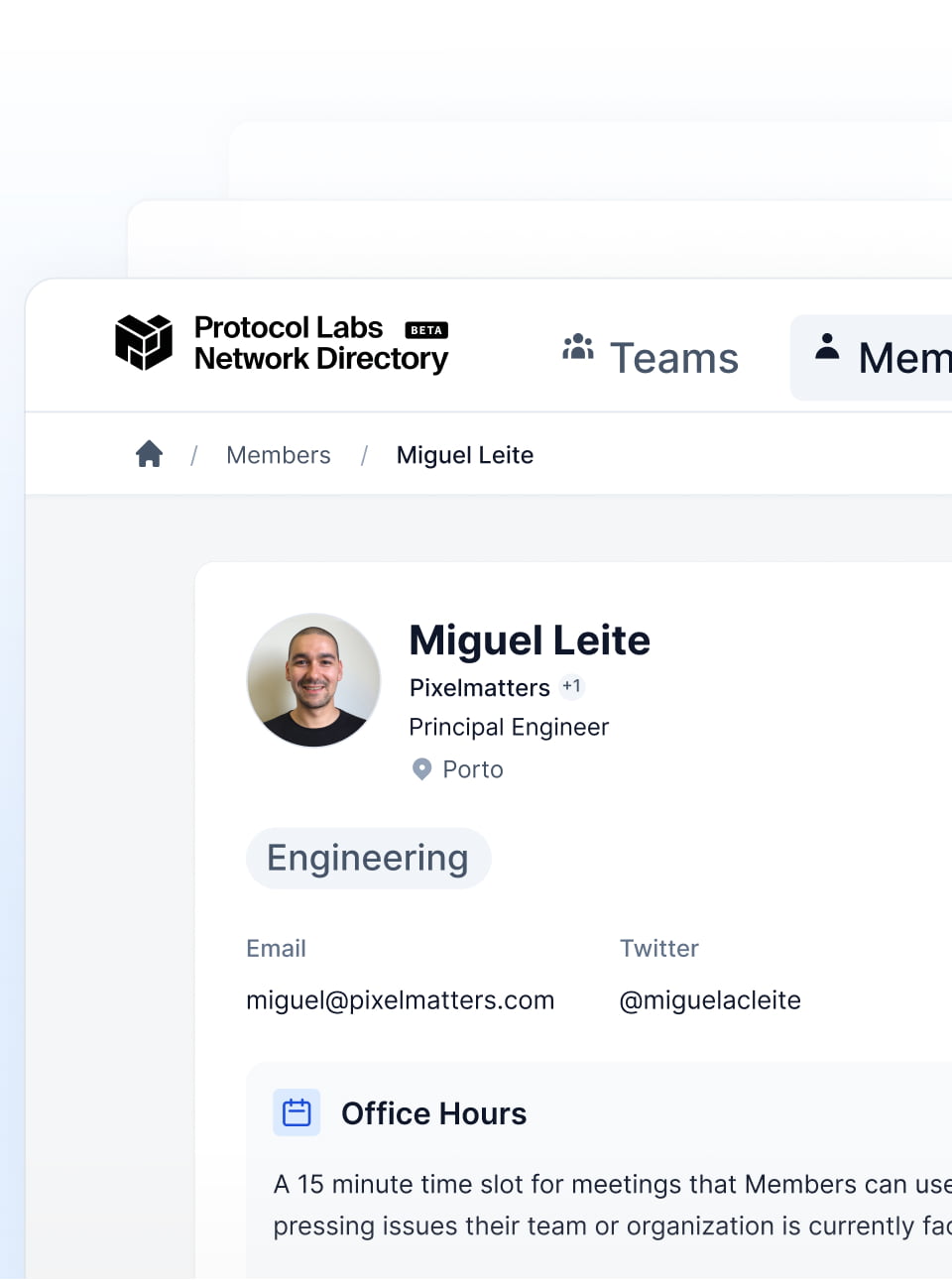Click the location pin icon beside Porto
The image size is (952, 1280).
point(421,769)
